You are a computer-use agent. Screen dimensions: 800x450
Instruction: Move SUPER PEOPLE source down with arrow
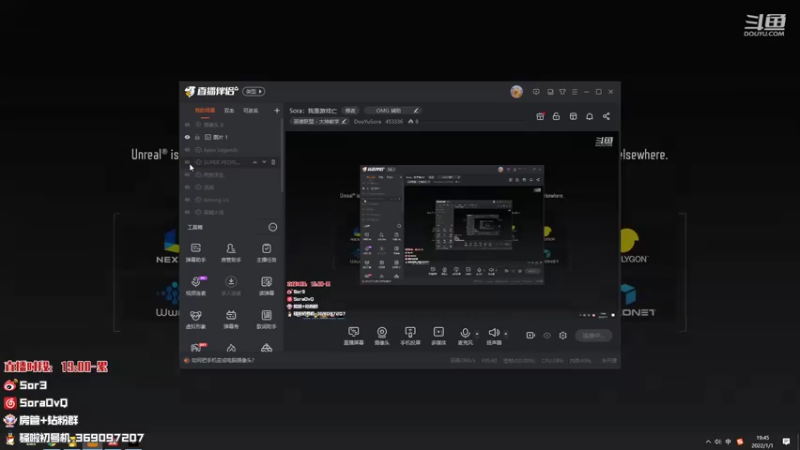click(x=264, y=162)
